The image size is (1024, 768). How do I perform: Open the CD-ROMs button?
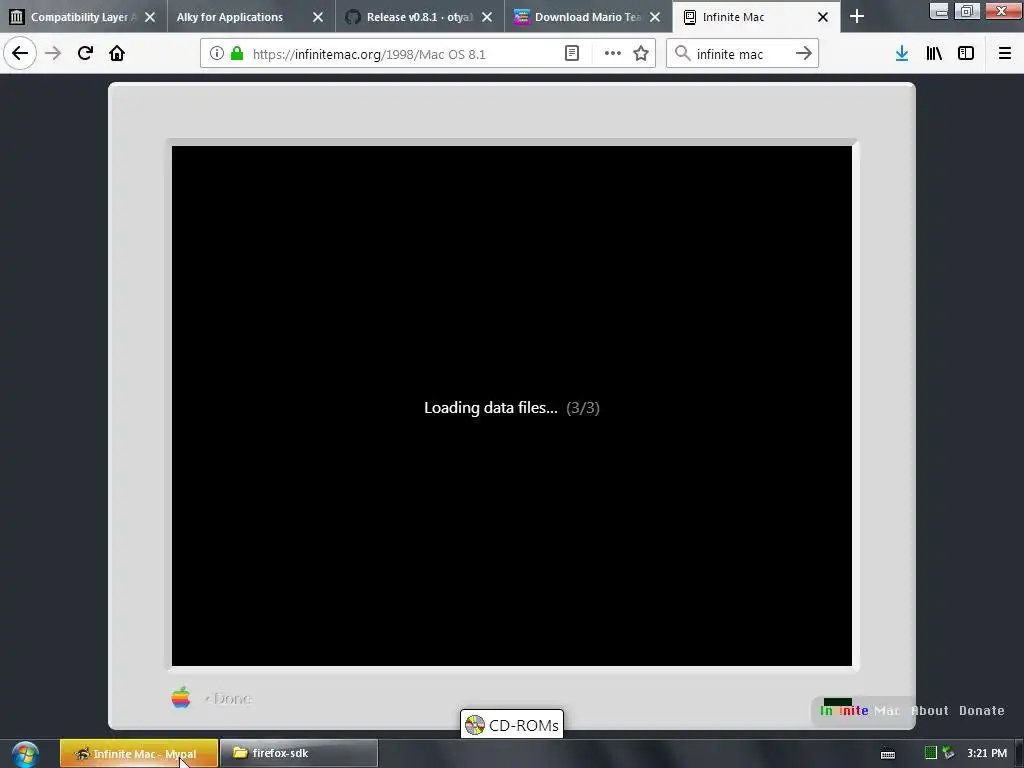point(512,725)
